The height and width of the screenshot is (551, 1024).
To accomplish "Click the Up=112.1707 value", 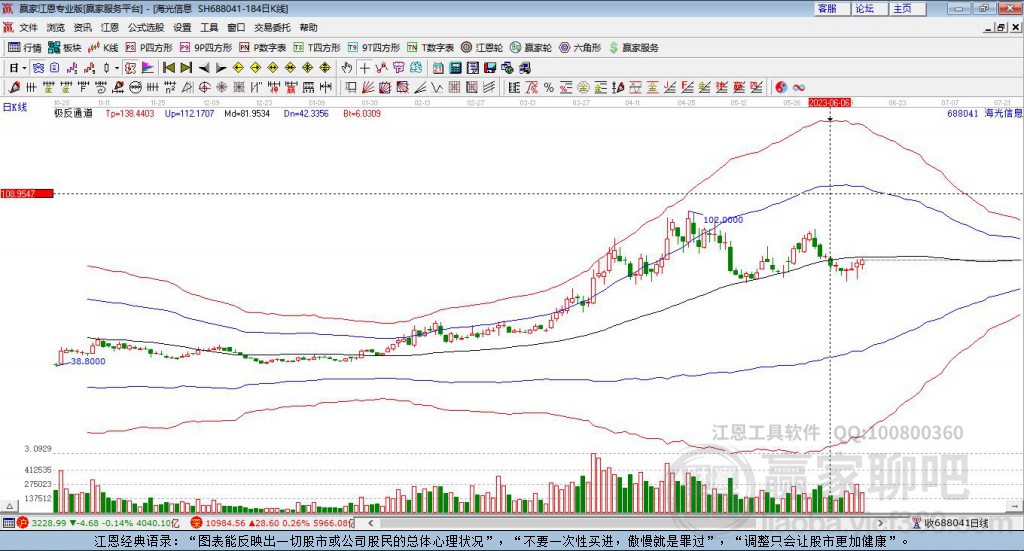I will click(x=189, y=114).
